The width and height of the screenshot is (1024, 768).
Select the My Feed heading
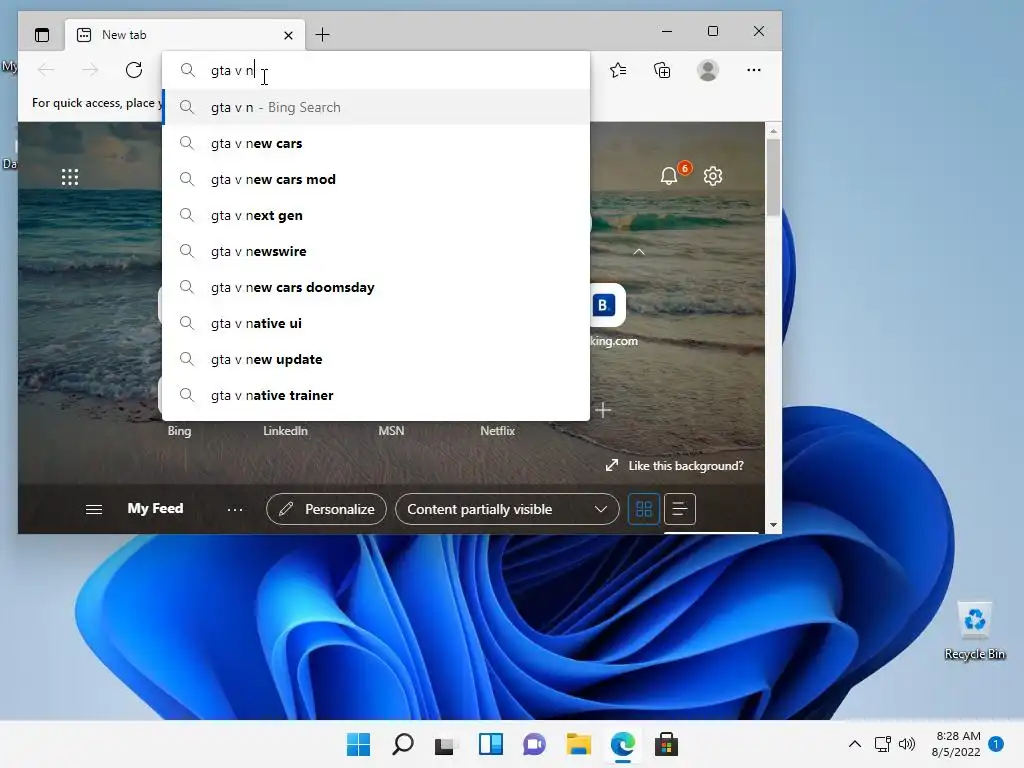pos(155,508)
